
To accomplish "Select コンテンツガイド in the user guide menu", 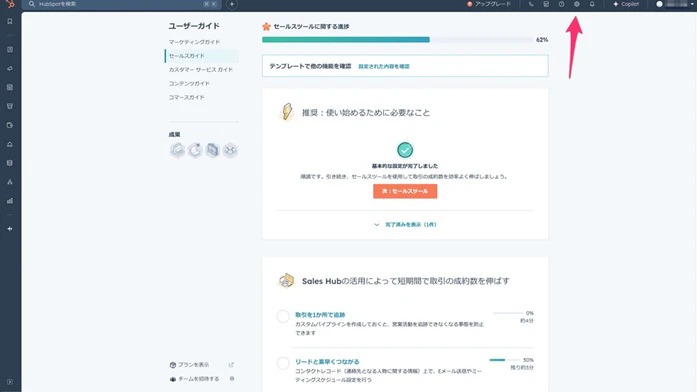I will coord(189,84).
